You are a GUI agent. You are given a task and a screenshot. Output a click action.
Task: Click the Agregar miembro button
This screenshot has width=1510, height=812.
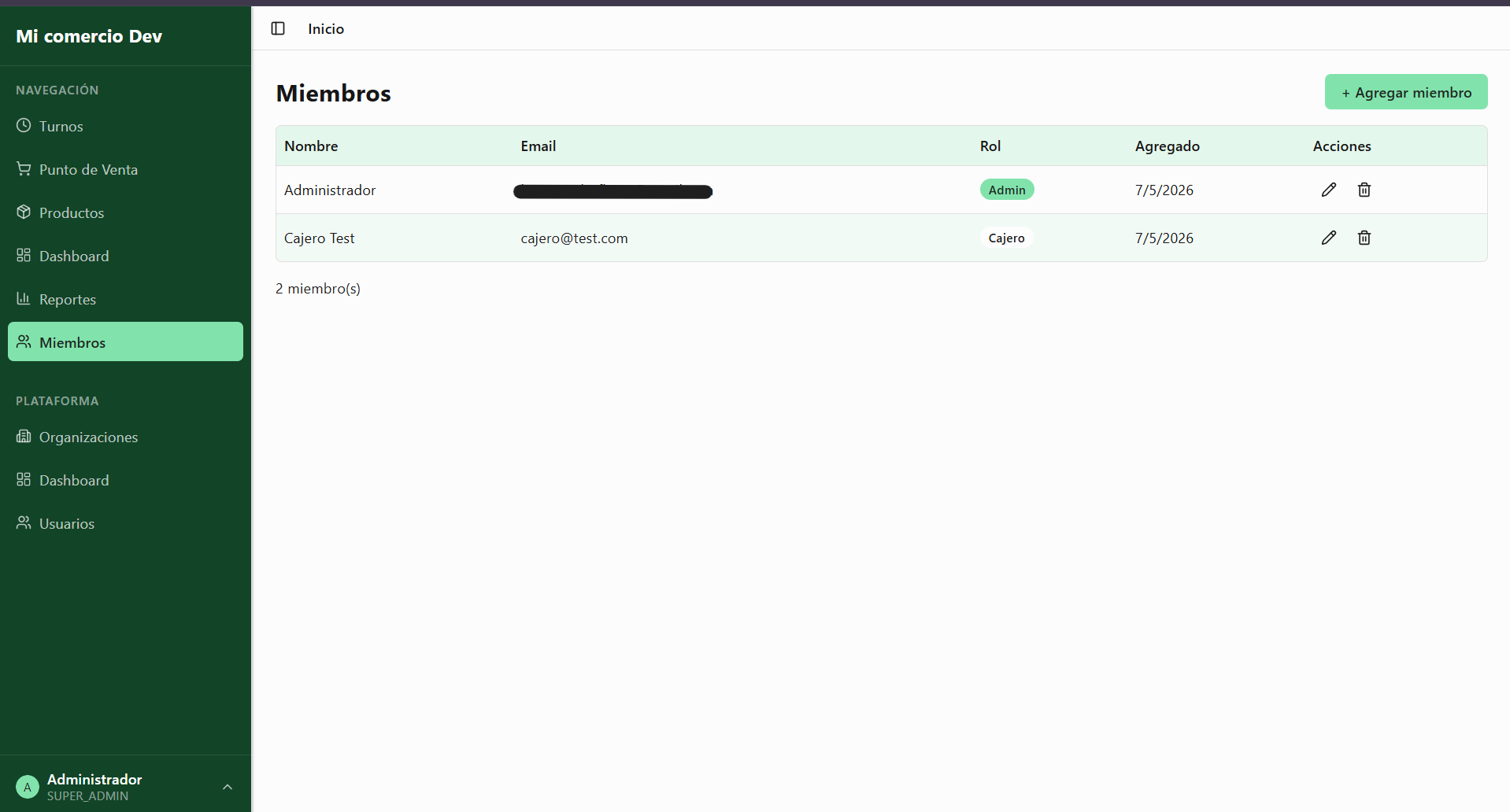tap(1406, 92)
